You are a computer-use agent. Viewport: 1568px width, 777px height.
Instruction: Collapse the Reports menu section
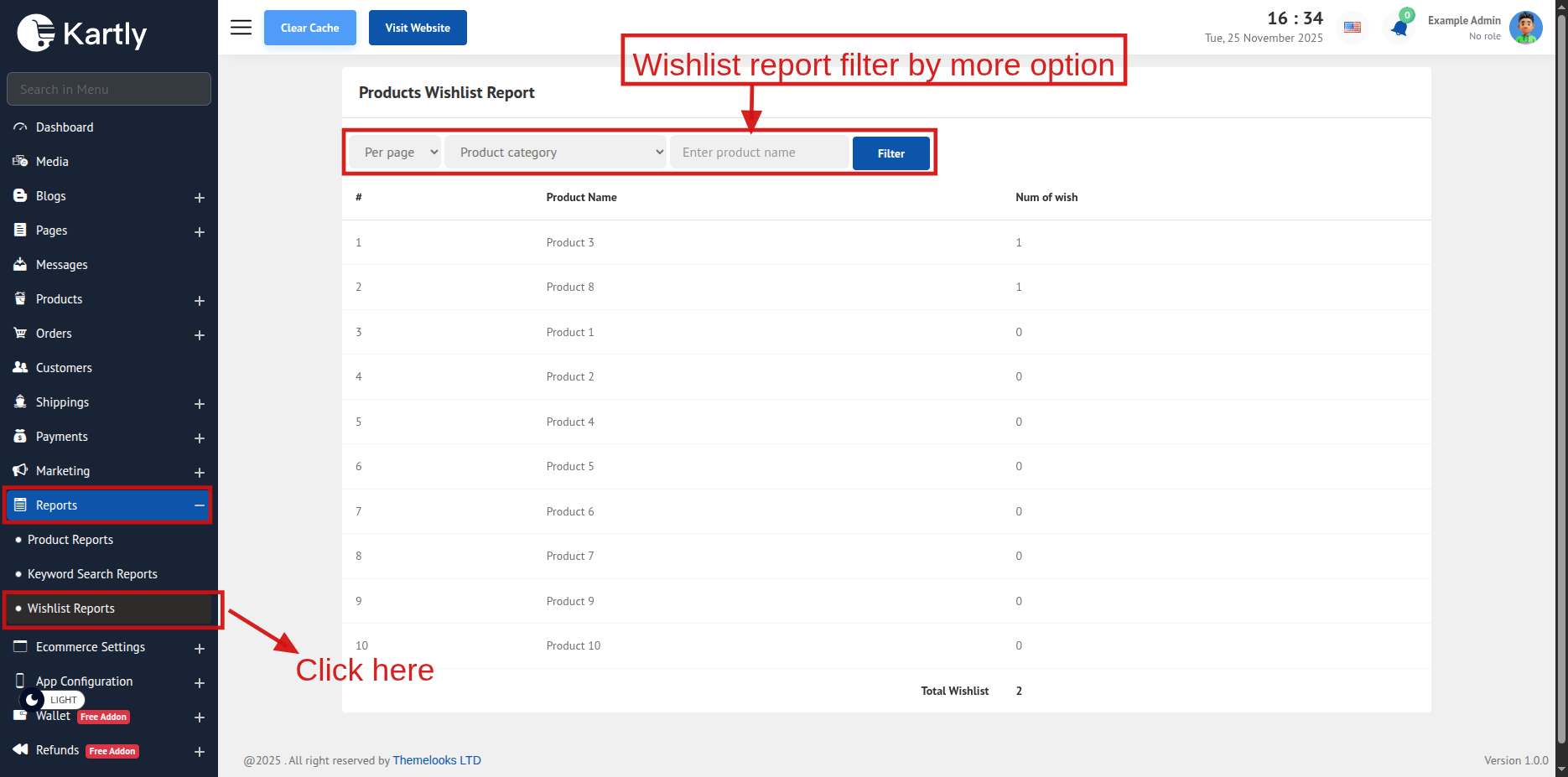click(200, 505)
